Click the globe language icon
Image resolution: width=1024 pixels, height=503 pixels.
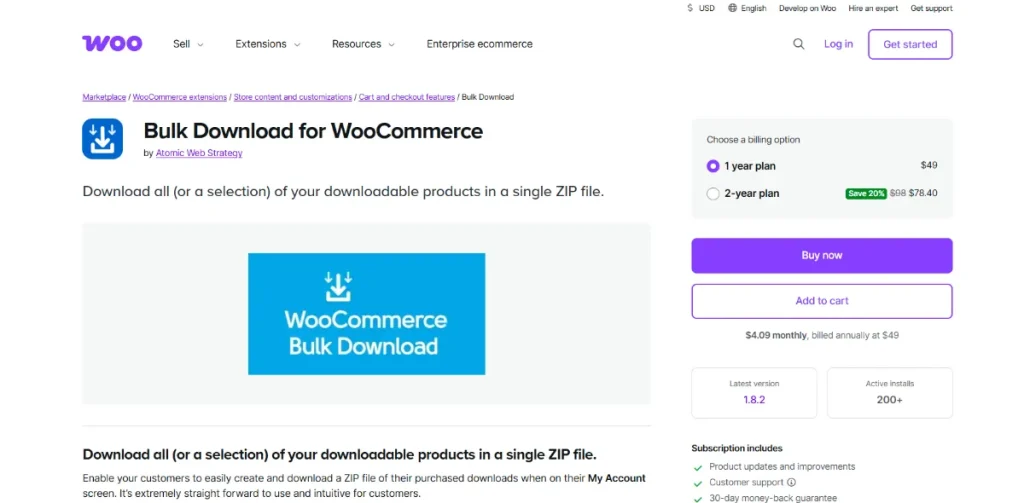tap(732, 8)
